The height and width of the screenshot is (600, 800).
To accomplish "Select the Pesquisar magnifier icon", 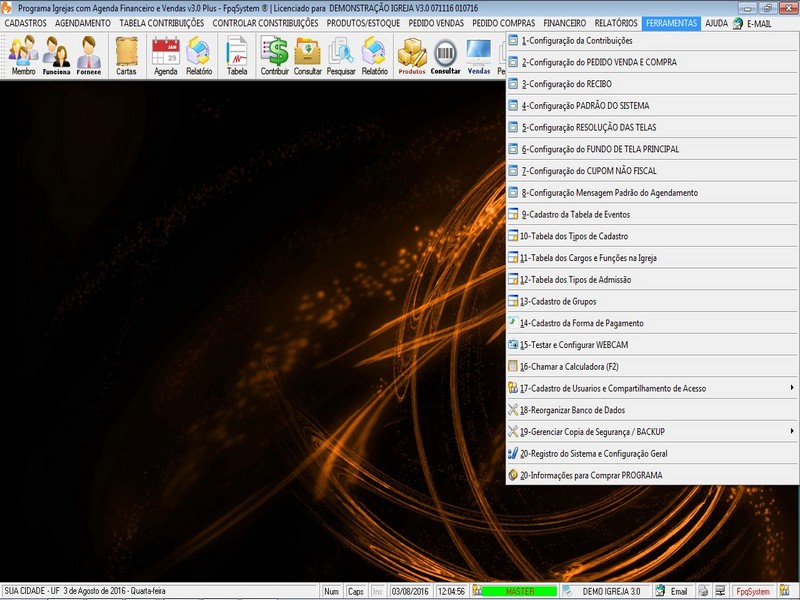I will point(341,55).
